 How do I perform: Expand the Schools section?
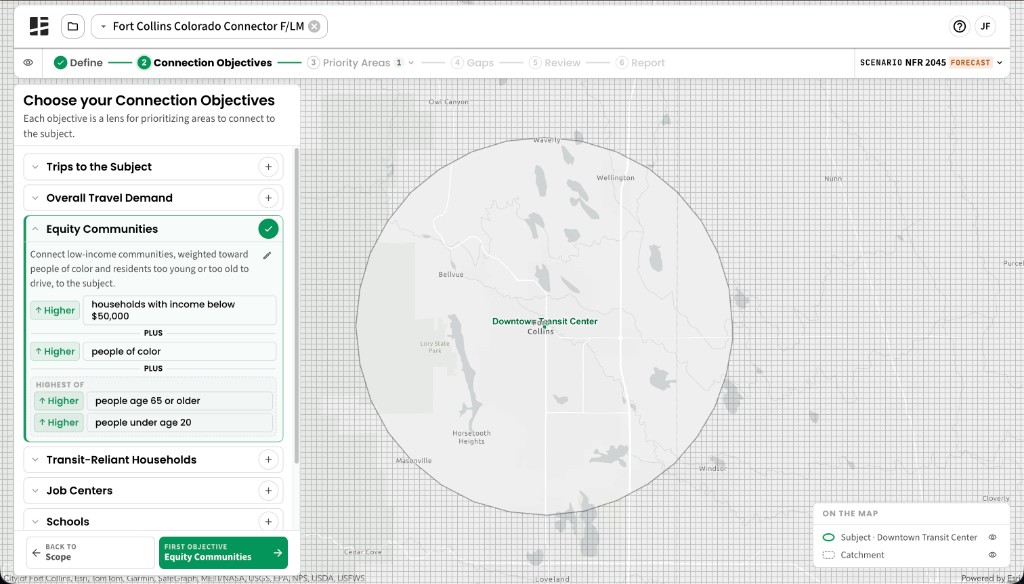tap(35, 522)
